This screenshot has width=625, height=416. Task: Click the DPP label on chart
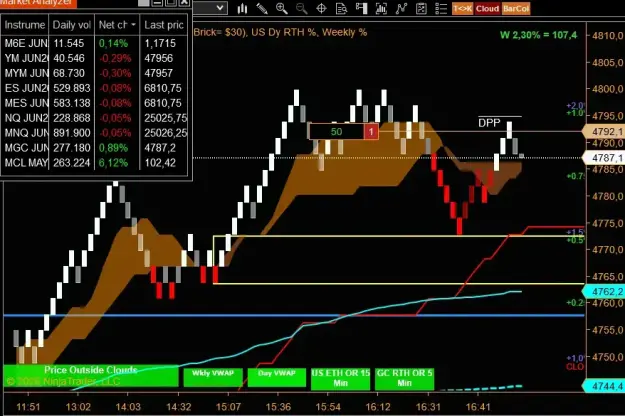click(x=489, y=123)
